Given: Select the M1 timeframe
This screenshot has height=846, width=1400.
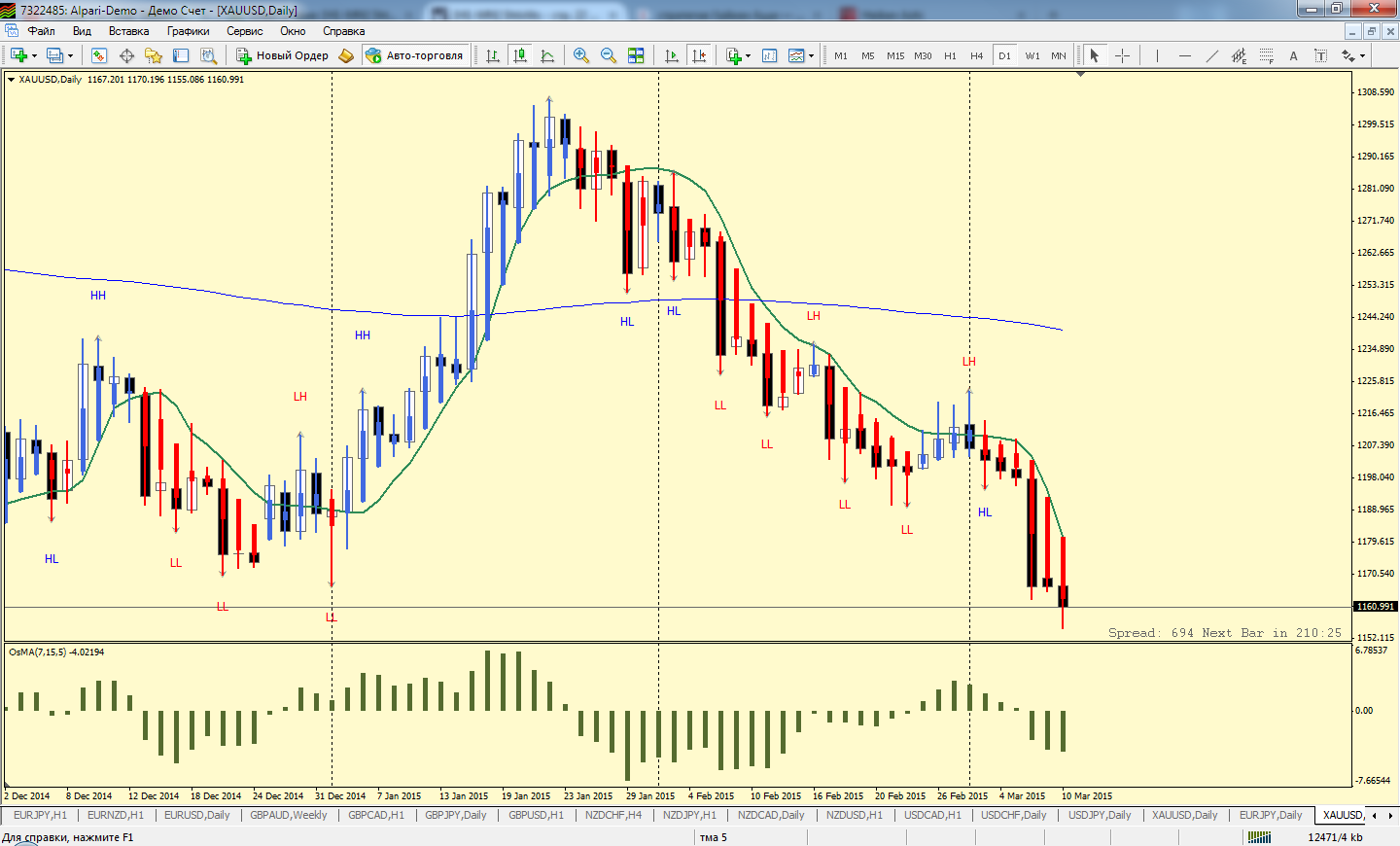Looking at the screenshot, I should [841, 55].
